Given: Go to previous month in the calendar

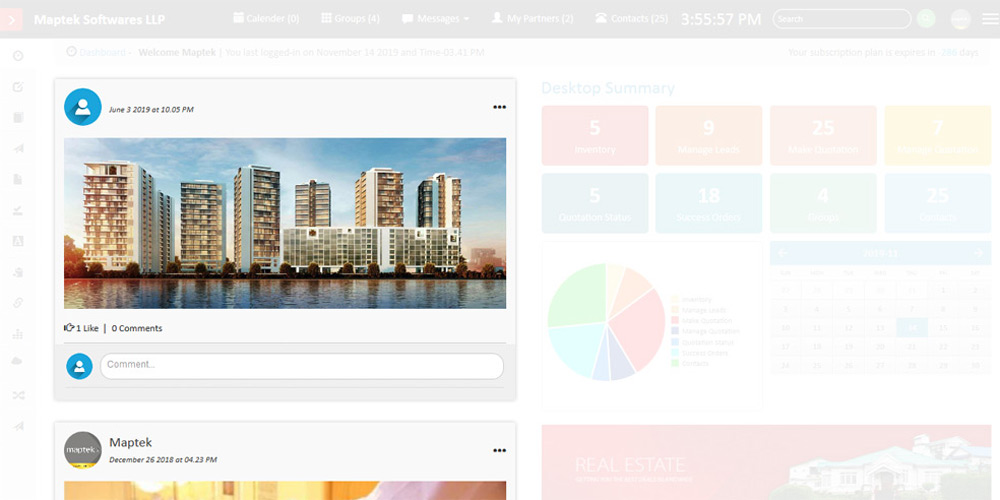Looking at the screenshot, I should 783,254.
